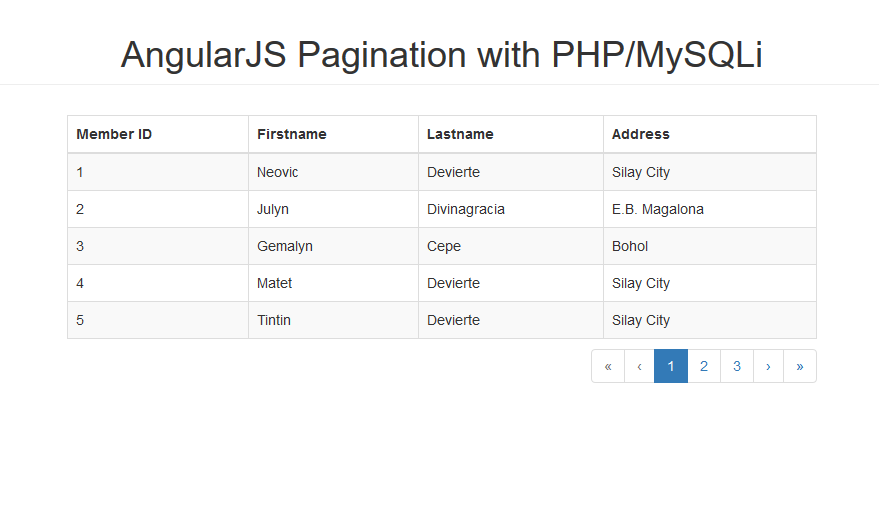Click the Member ID column header
Screen dimensions: 879x517
pos(158,134)
